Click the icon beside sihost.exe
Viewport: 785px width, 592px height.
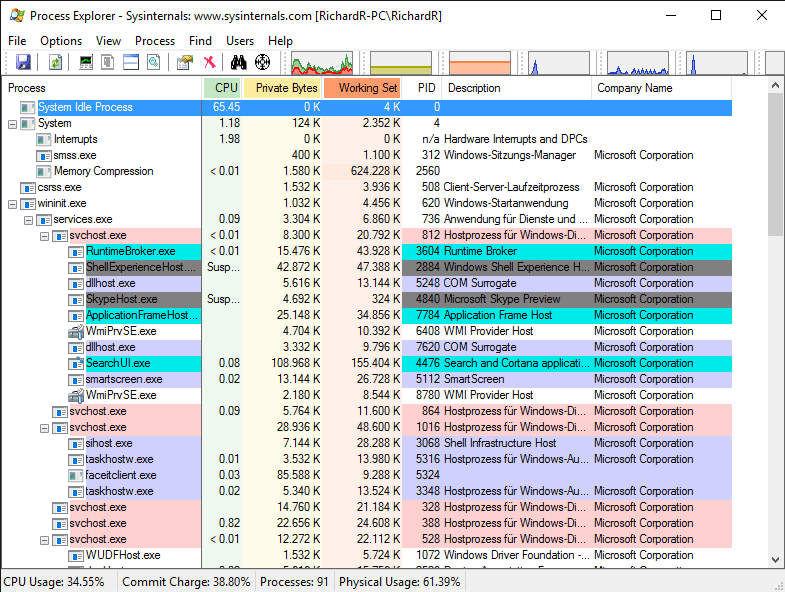76,444
